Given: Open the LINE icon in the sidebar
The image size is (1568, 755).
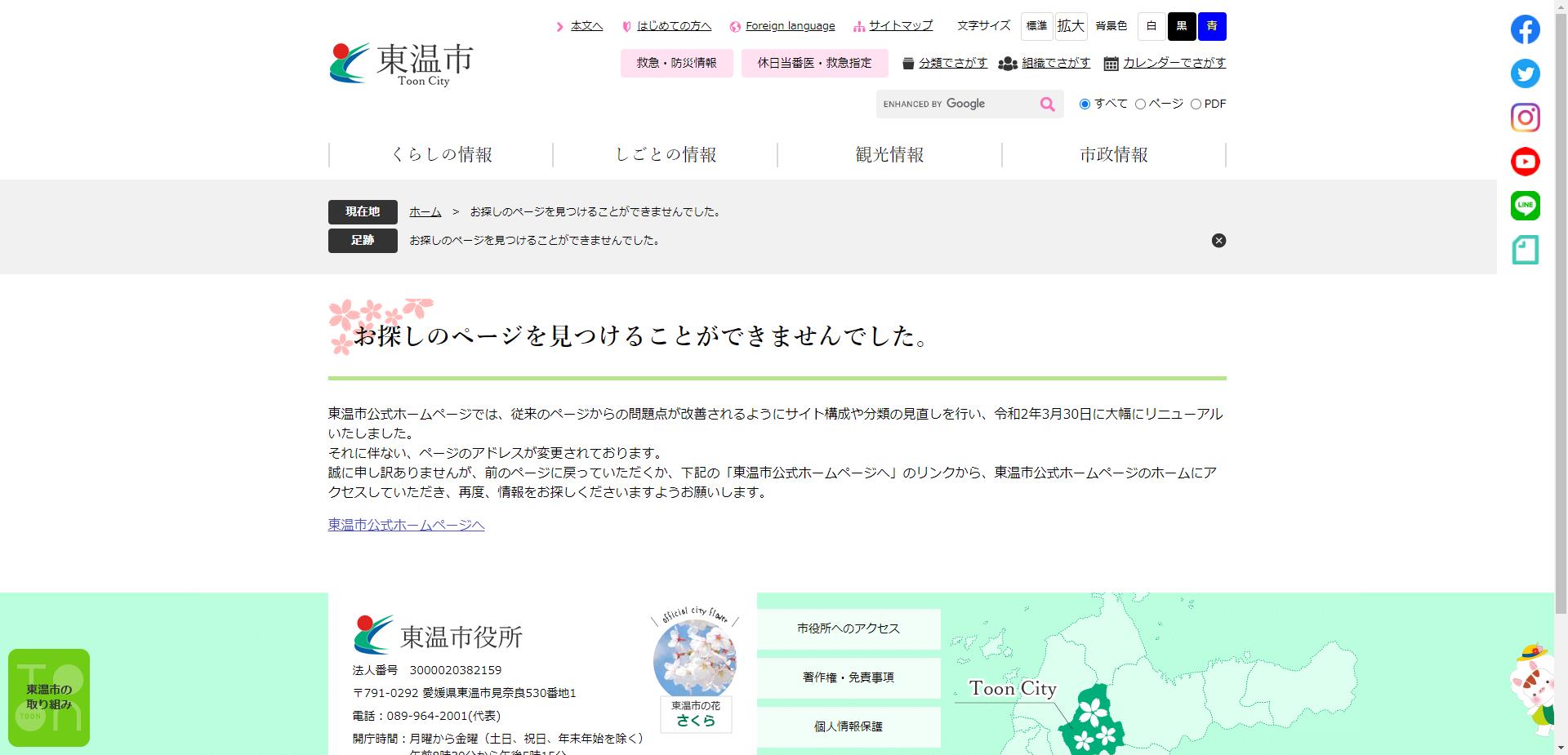Looking at the screenshot, I should point(1524,205).
